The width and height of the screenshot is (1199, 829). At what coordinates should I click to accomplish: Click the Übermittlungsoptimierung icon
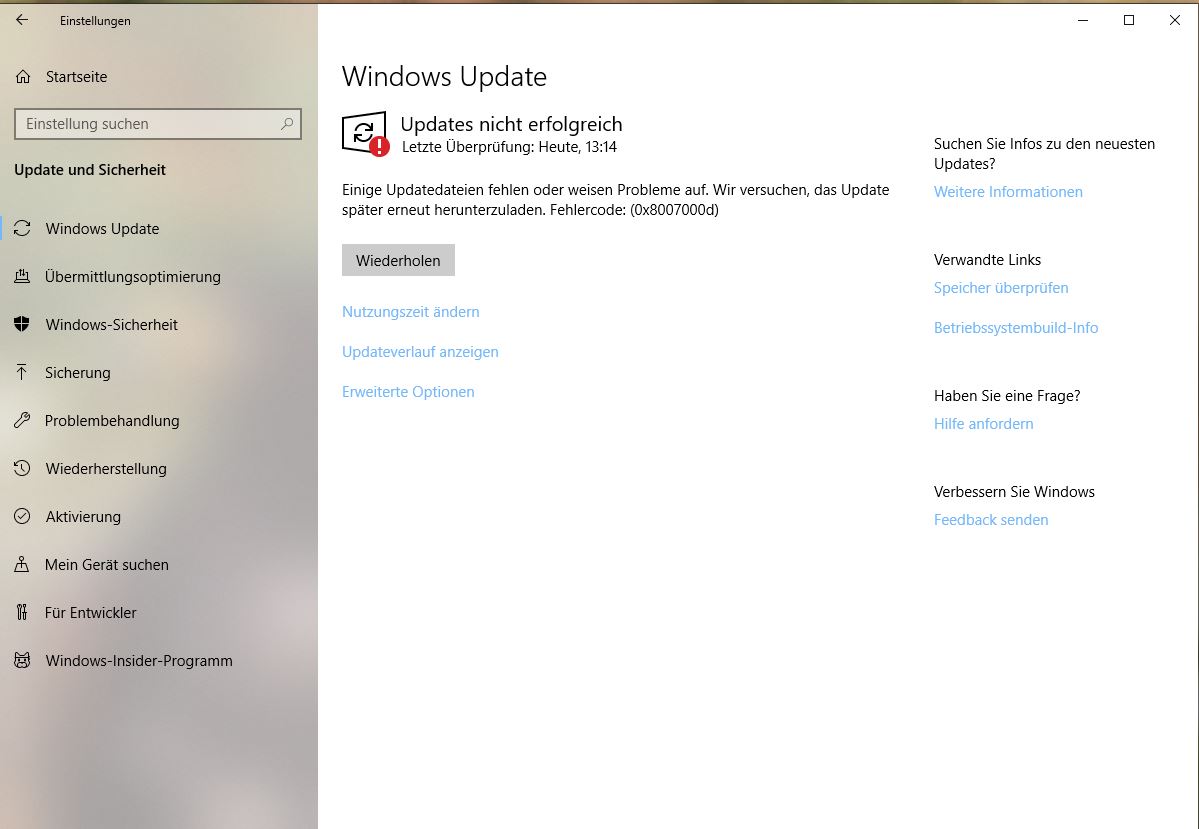[22, 277]
